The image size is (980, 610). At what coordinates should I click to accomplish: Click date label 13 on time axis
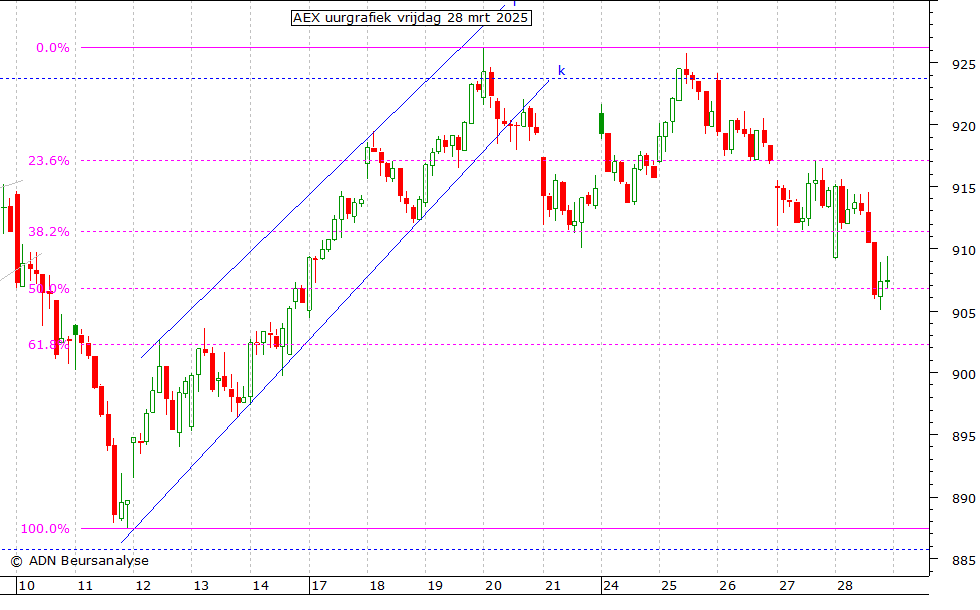point(201,586)
